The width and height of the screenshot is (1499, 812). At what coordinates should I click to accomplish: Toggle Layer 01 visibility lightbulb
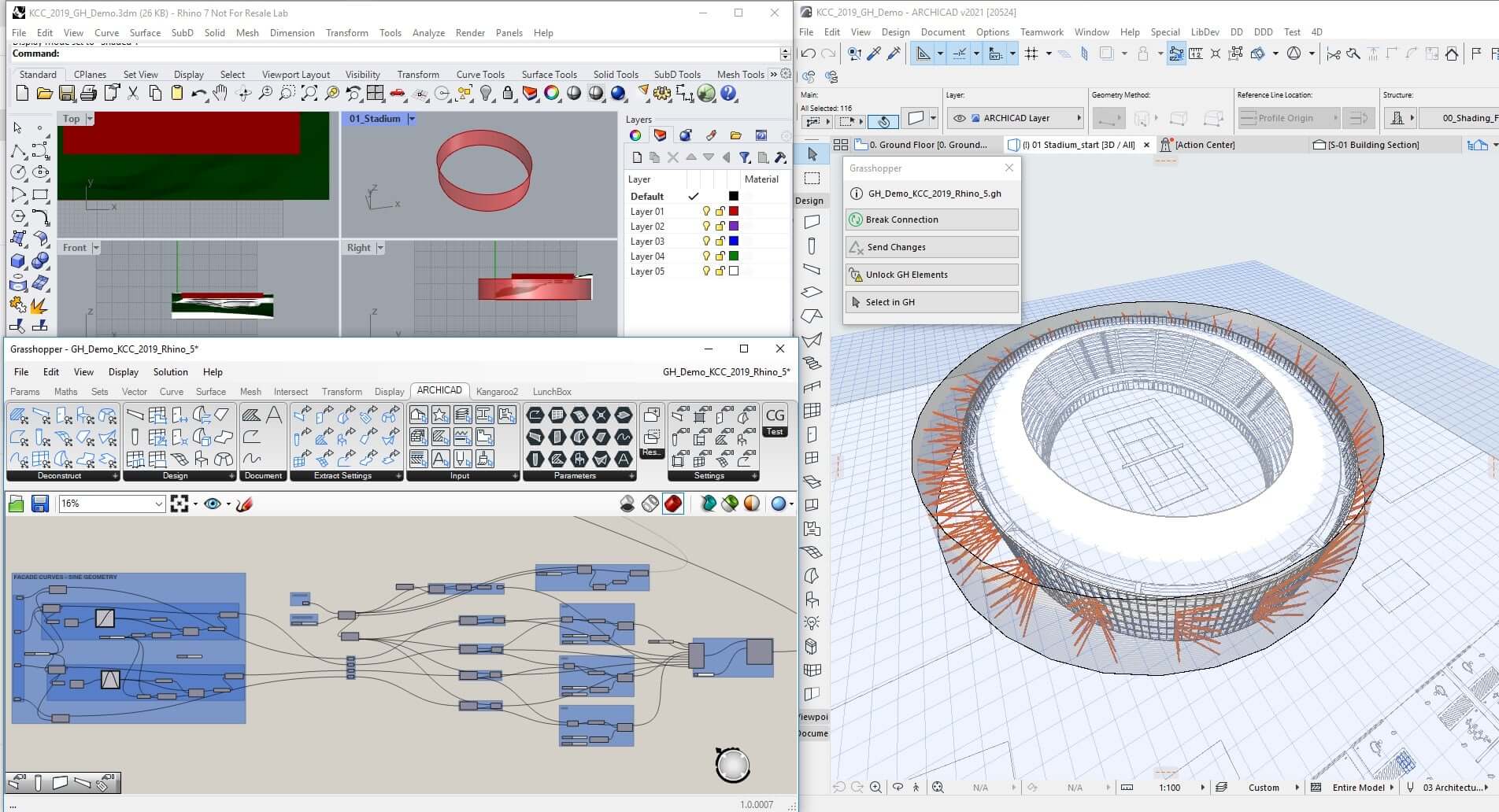tap(706, 212)
